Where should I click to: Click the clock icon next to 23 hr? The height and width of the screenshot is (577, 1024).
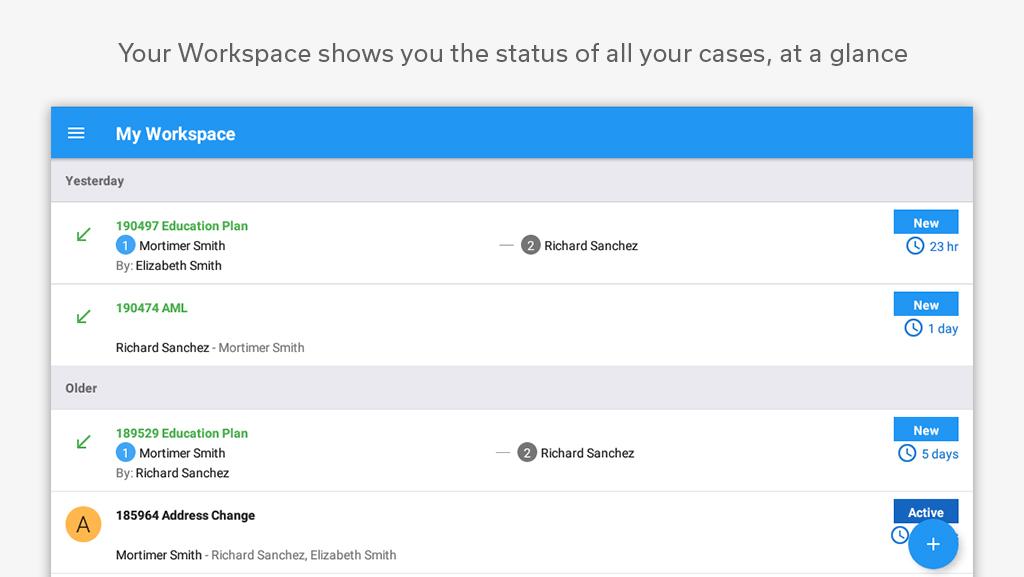(915, 246)
